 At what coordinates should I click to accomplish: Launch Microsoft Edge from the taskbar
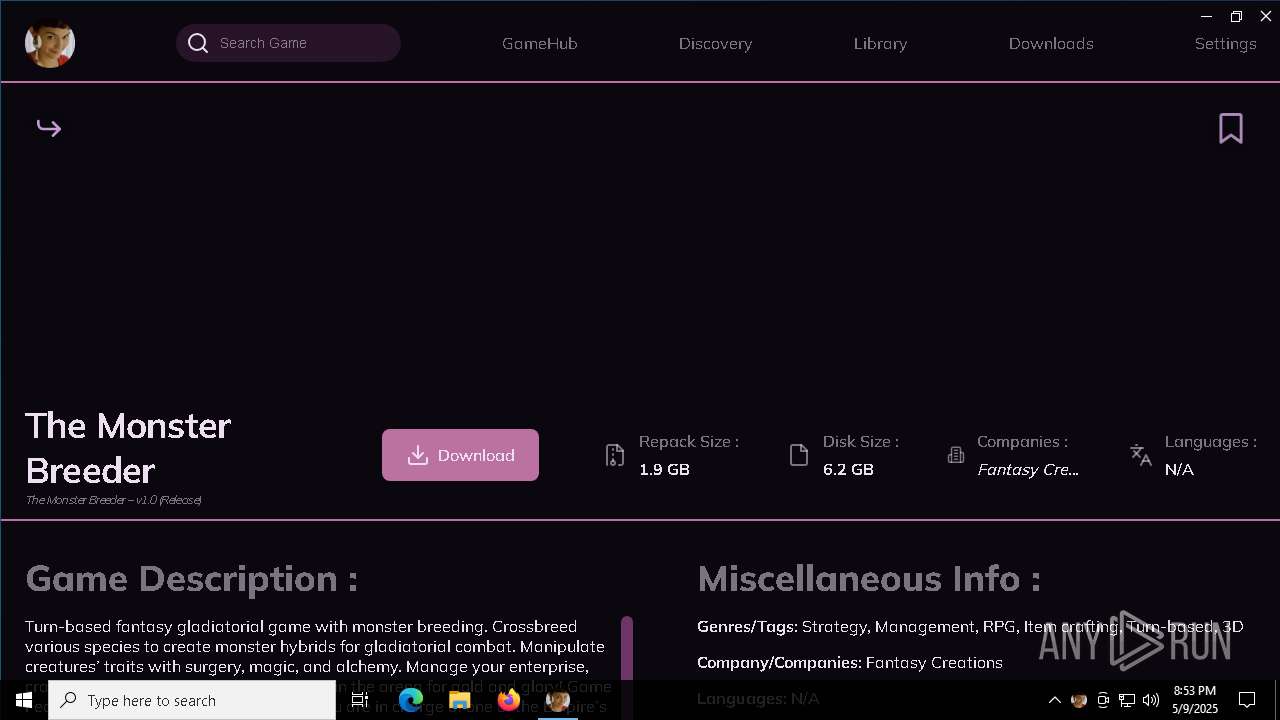point(411,700)
